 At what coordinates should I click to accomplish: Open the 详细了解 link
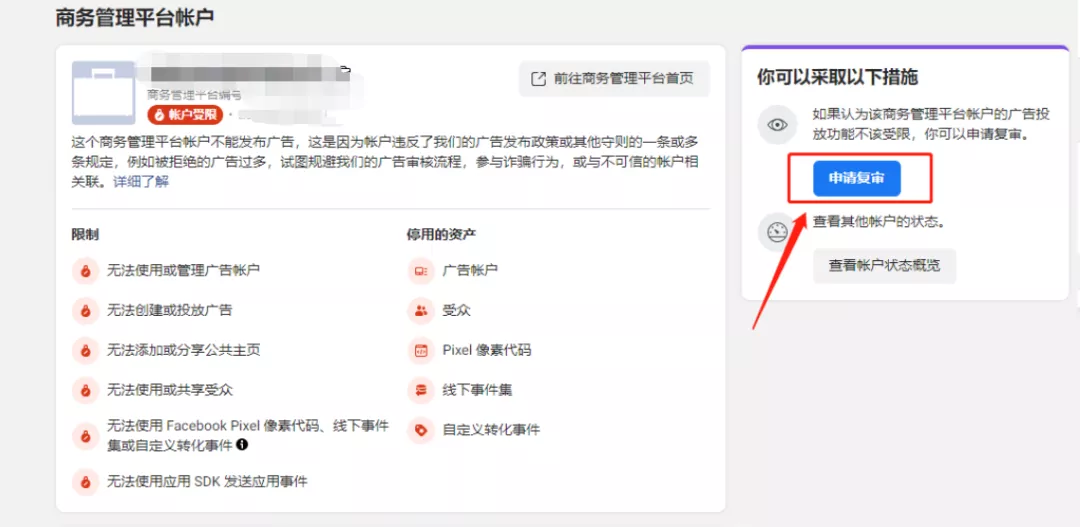141,182
